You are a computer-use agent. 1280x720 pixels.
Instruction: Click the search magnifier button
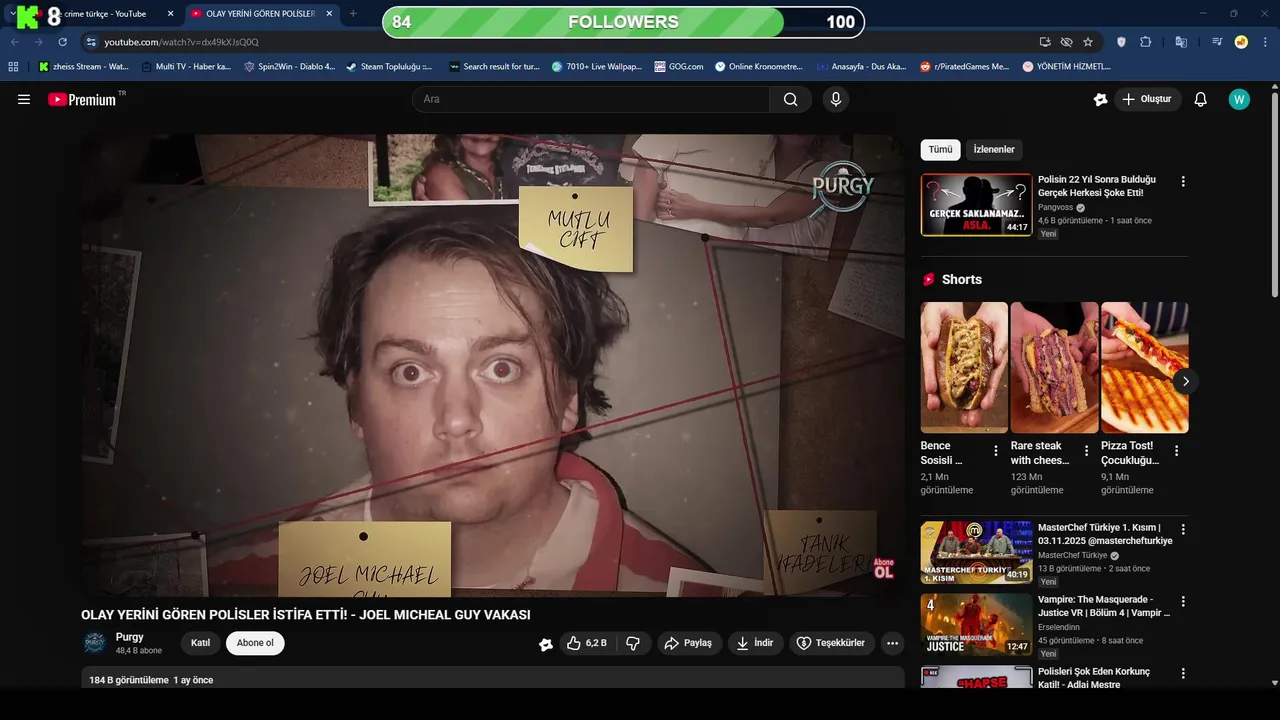pyautogui.click(x=791, y=99)
